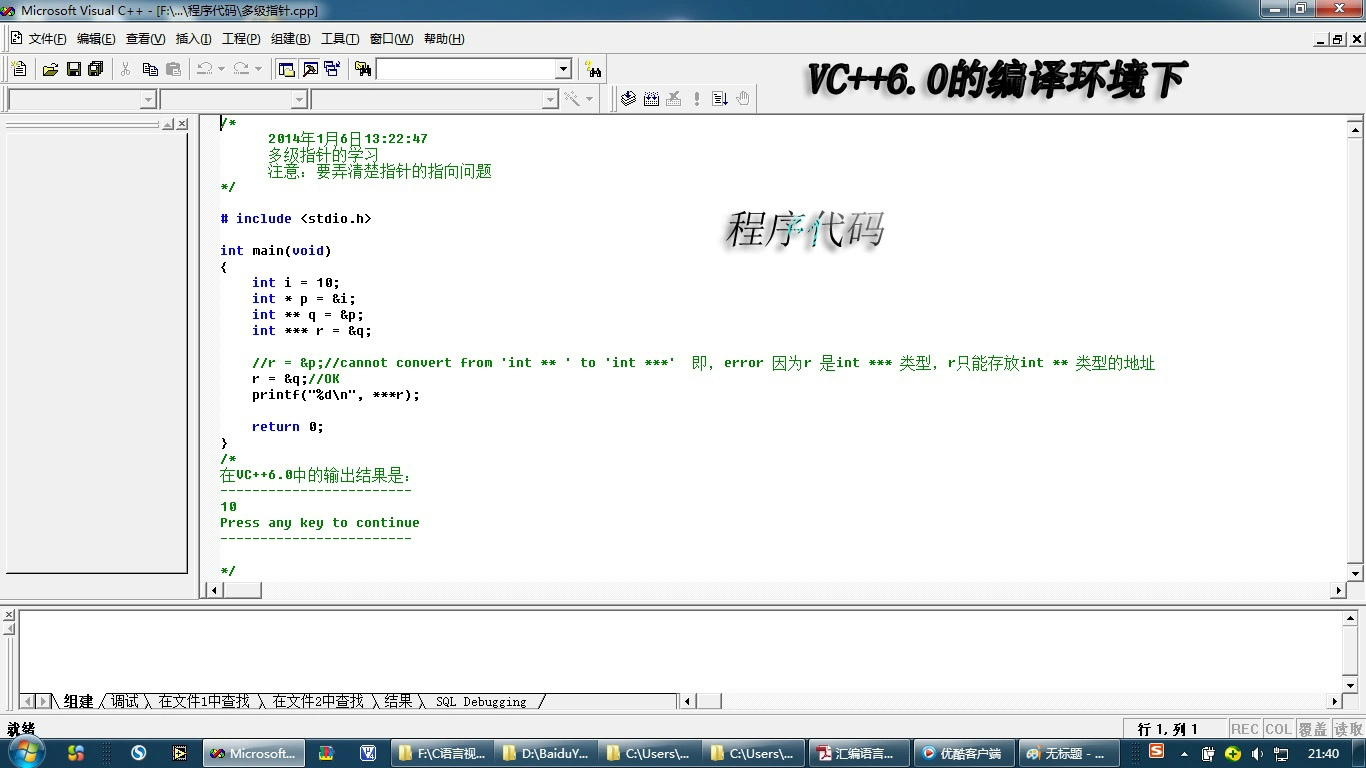Expand the WizardBar members combo box
The height and width of the screenshot is (768, 1366).
click(550, 99)
